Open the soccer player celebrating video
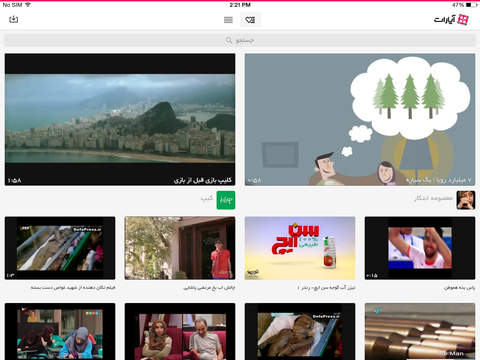 coord(420,248)
